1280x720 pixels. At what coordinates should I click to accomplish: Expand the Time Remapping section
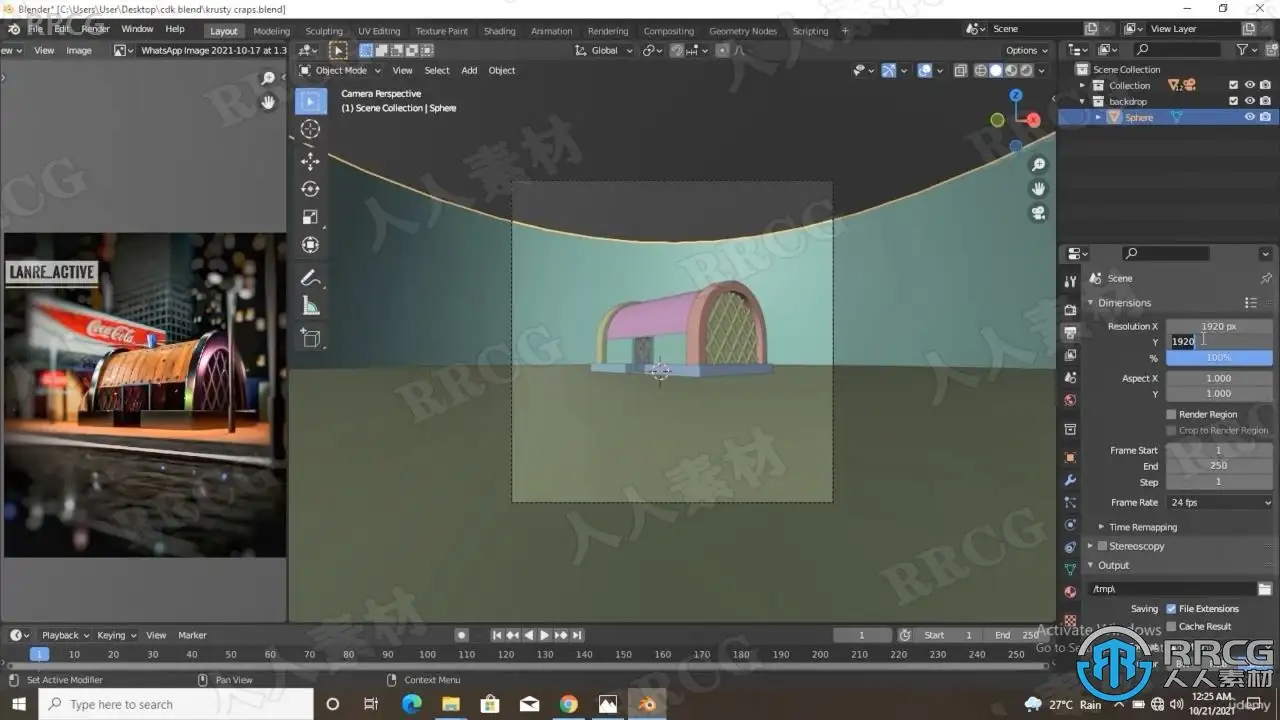pyautogui.click(x=1142, y=527)
